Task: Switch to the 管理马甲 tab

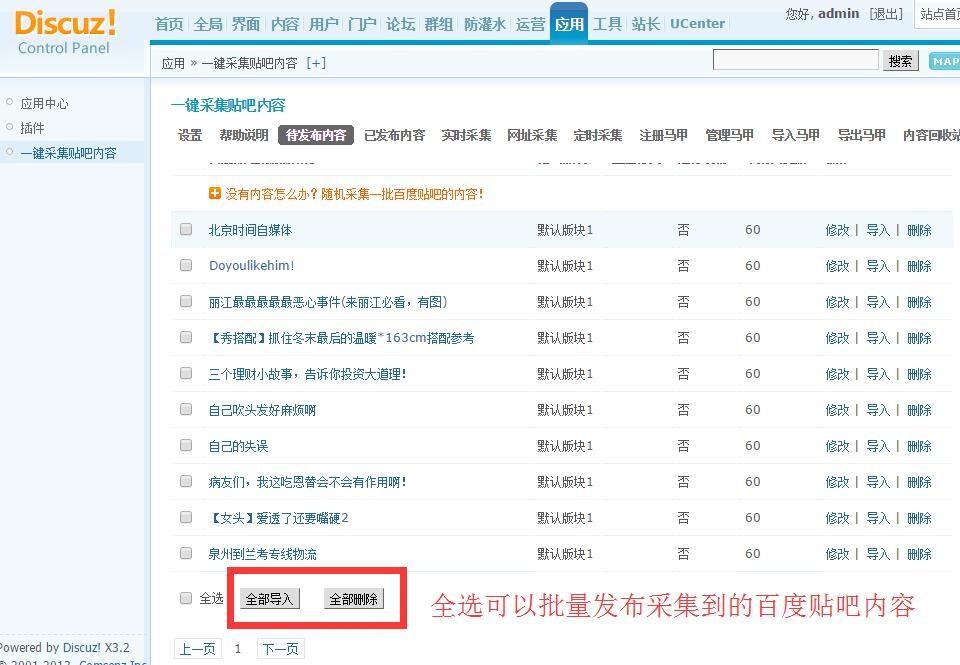Action: [730, 135]
